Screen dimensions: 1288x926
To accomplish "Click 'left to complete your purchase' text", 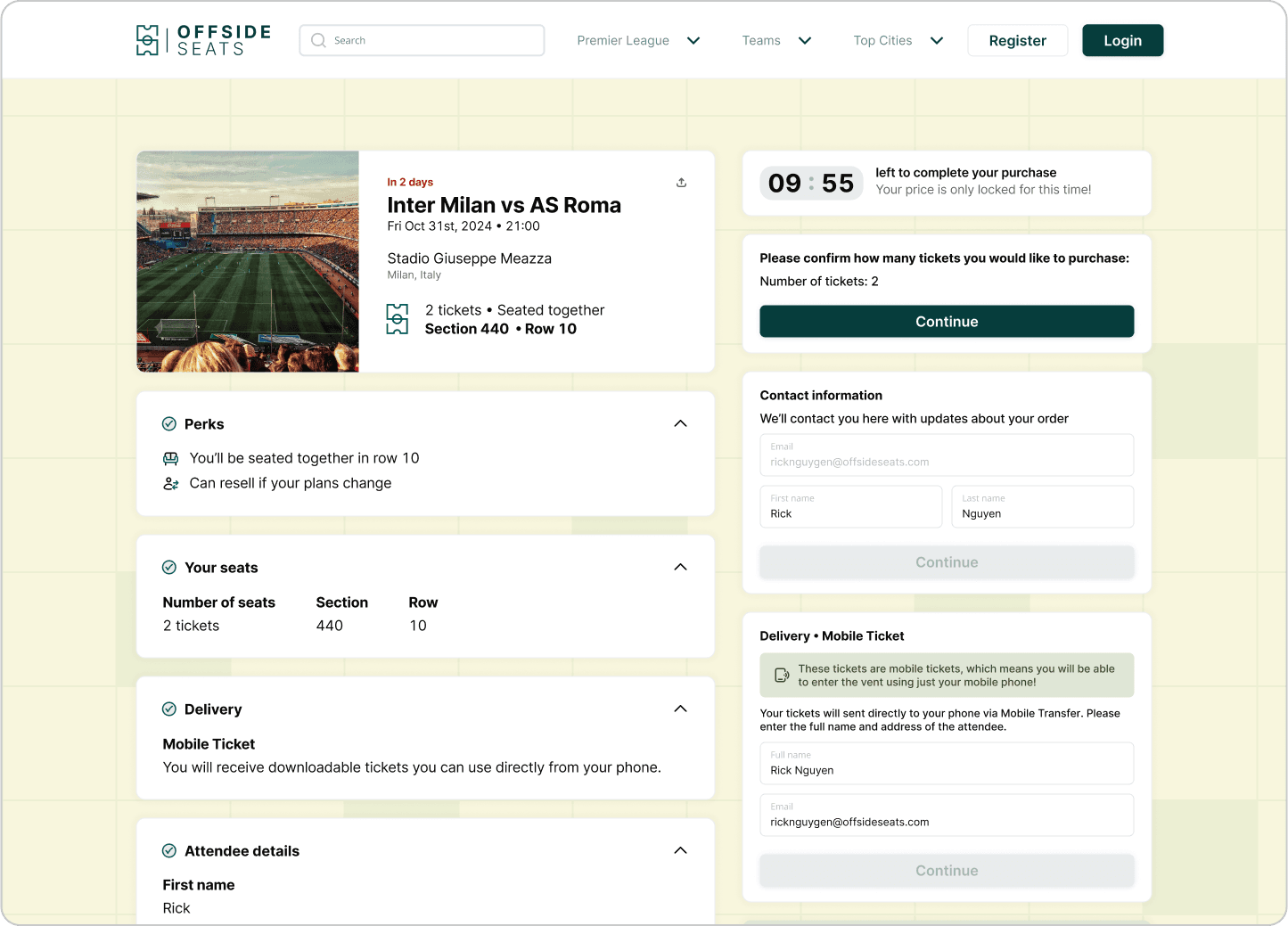I will pos(965,173).
